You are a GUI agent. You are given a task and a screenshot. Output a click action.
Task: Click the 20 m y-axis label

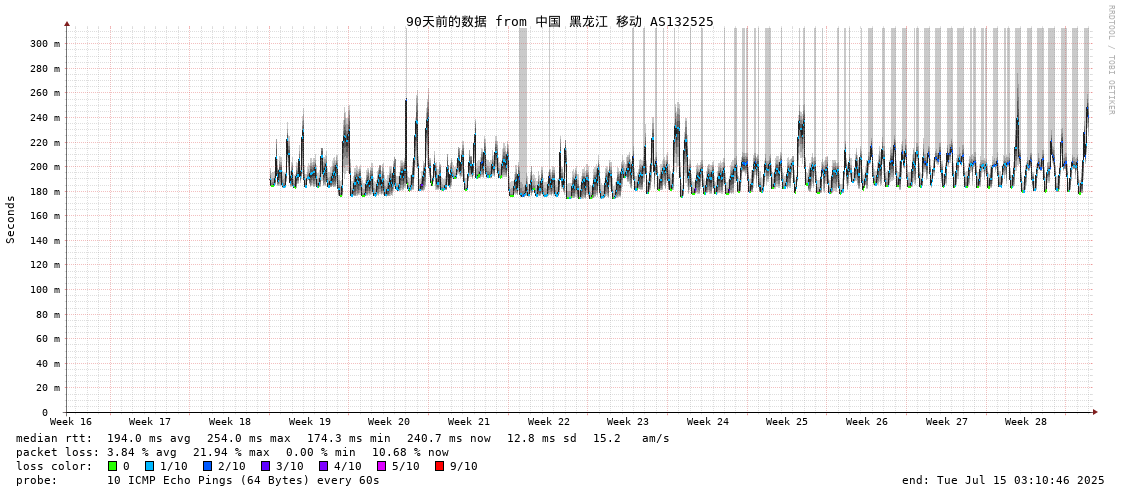[48, 388]
